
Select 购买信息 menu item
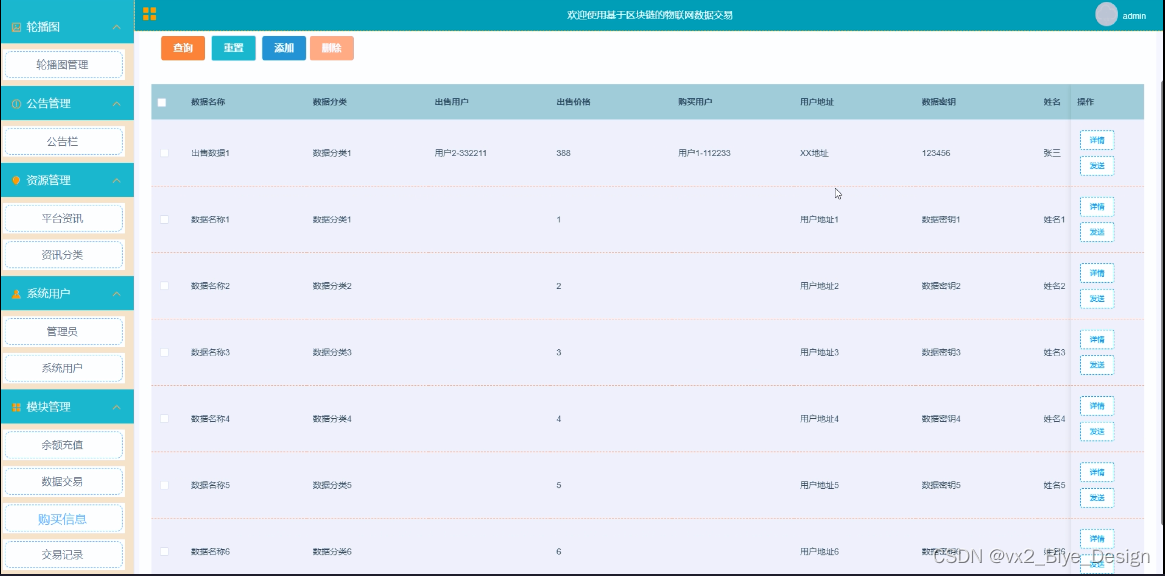click(63, 518)
